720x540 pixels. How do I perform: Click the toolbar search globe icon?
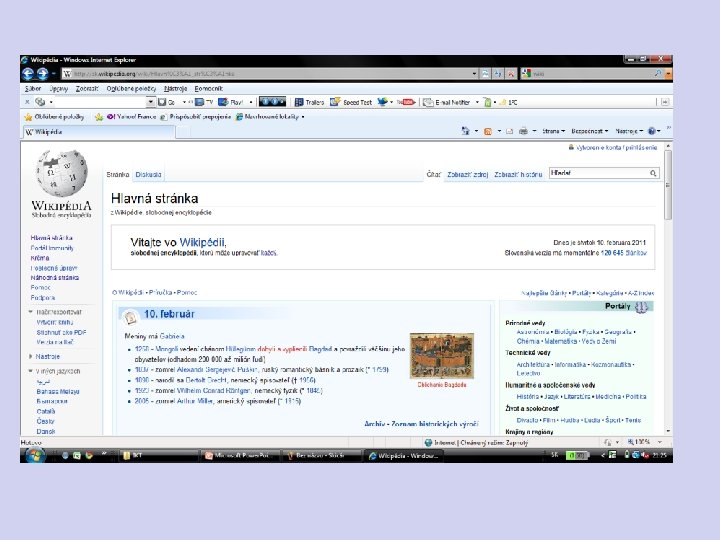[40, 102]
